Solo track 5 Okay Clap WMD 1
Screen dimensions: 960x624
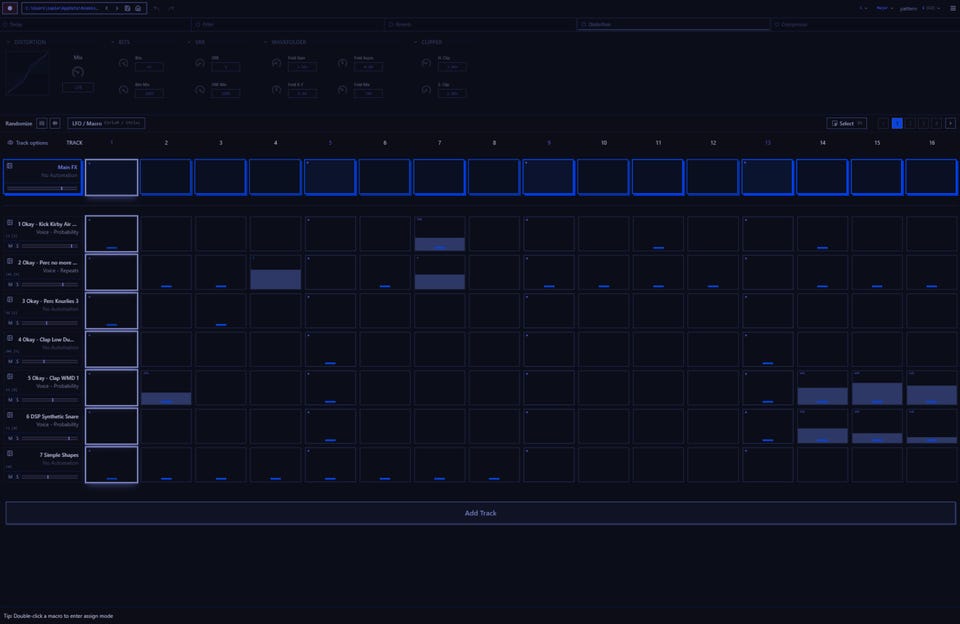click(x=17, y=400)
